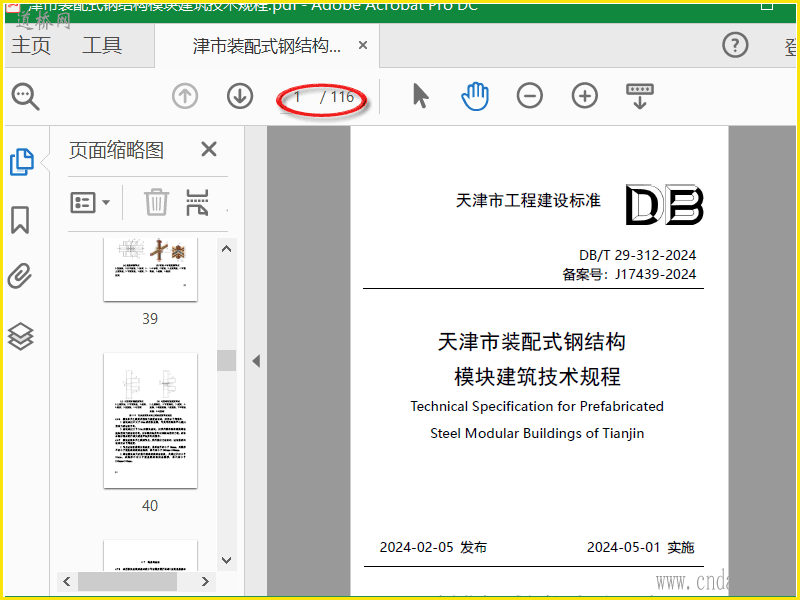Show the page thumbnails panel icon

tap(21, 162)
